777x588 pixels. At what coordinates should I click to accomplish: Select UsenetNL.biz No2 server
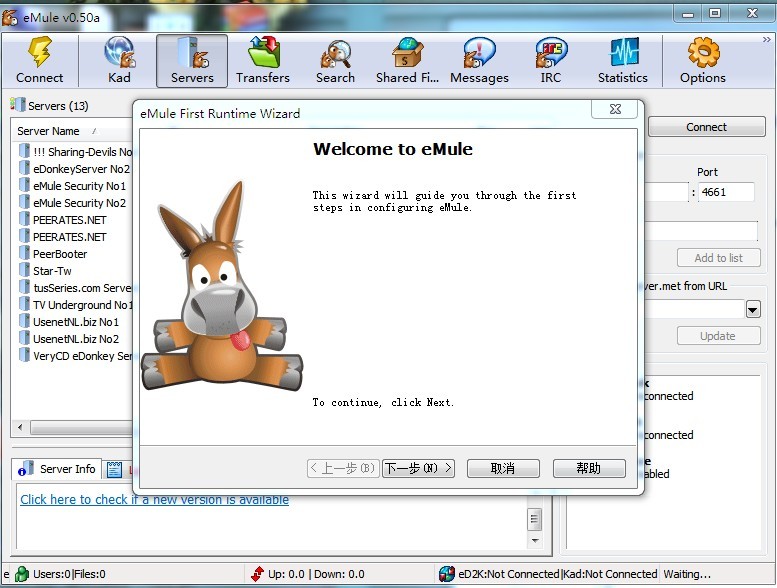point(76,339)
